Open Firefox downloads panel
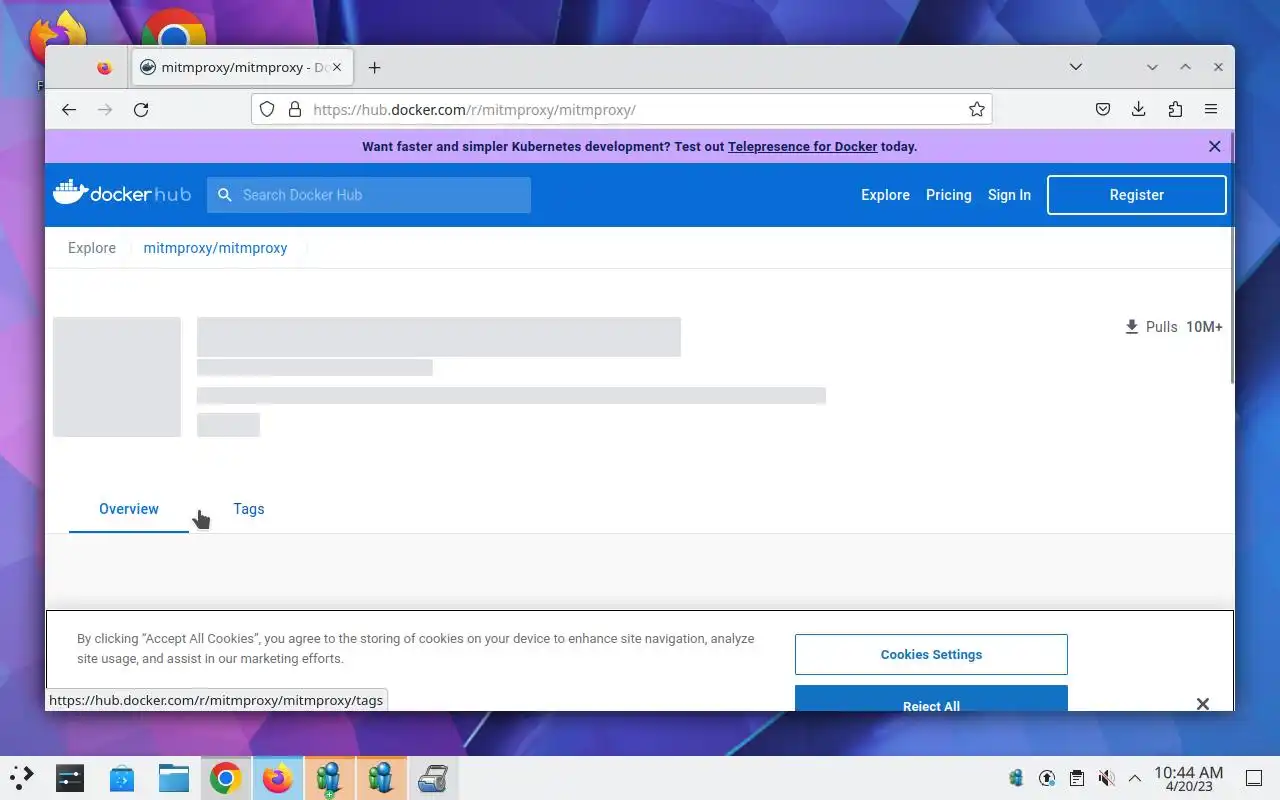The width and height of the screenshot is (1280, 800). click(1138, 110)
